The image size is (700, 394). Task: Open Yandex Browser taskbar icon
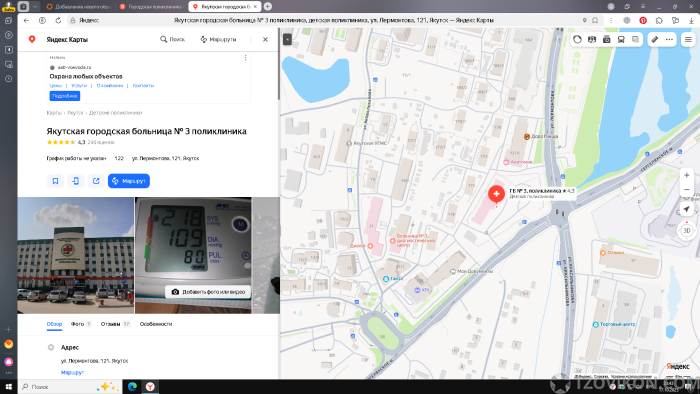point(150,387)
